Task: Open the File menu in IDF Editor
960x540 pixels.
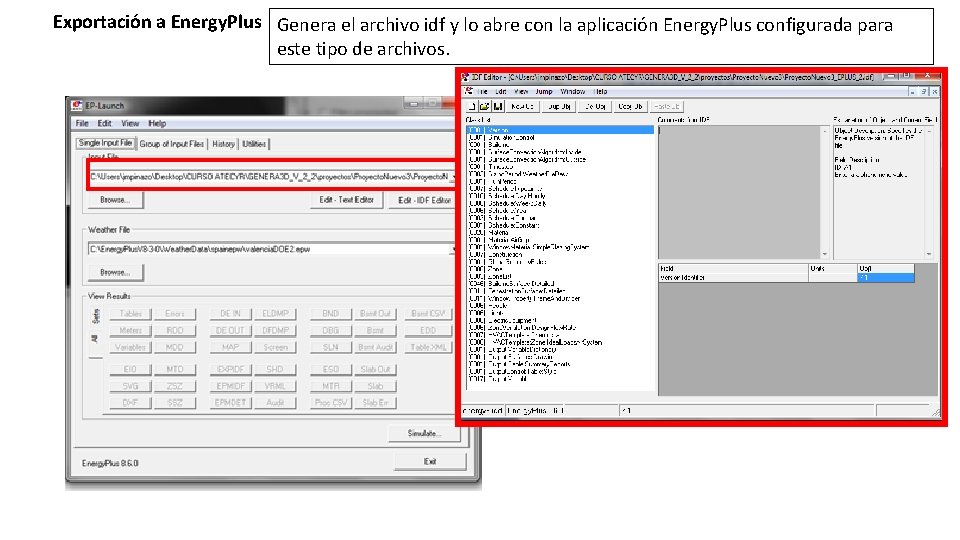Action: [x=482, y=91]
